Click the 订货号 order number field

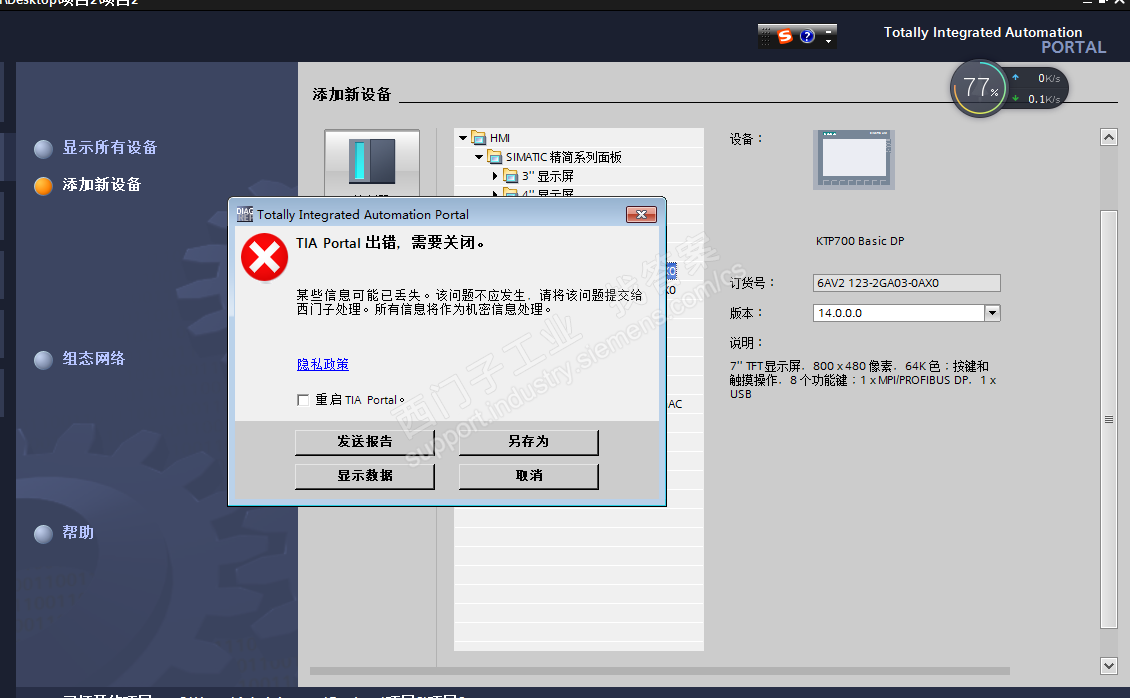pos(907,283)
